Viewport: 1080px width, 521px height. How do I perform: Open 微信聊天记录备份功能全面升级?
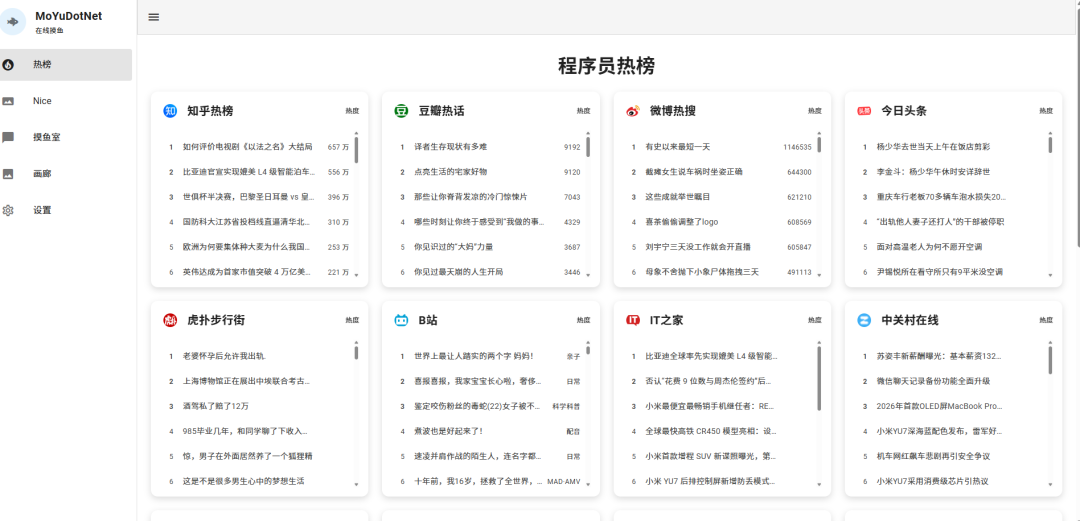pyautogui.click(x=933, y=381)
